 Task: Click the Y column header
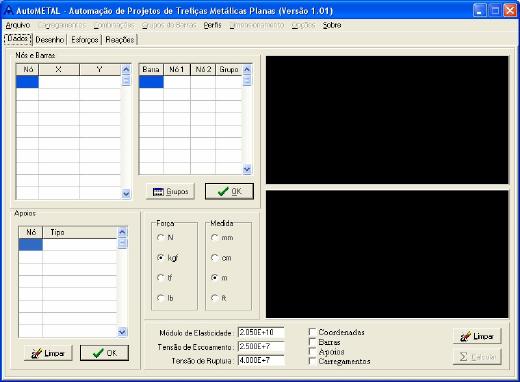pyautogui.click(x=99, y=69)
